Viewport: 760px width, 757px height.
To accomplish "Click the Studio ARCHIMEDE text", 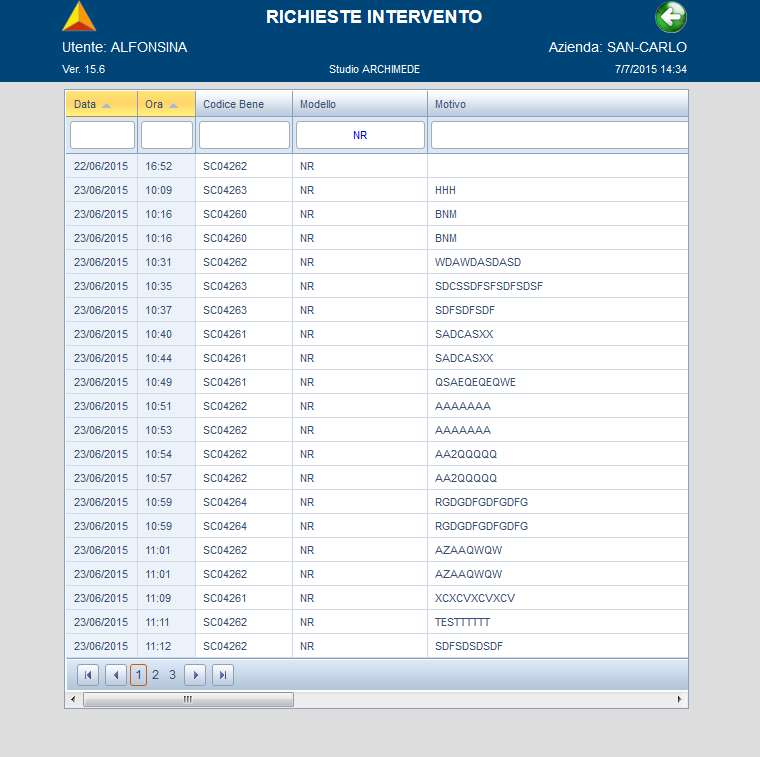I will click(374, 69).
